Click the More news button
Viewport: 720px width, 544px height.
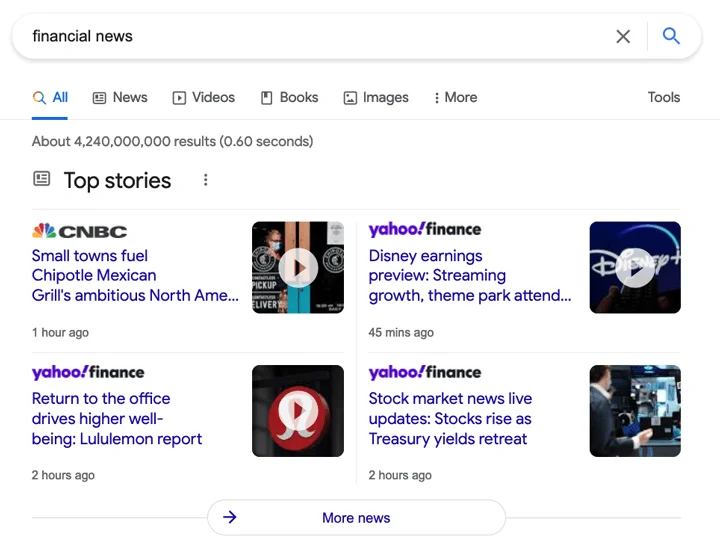point(356,517)
